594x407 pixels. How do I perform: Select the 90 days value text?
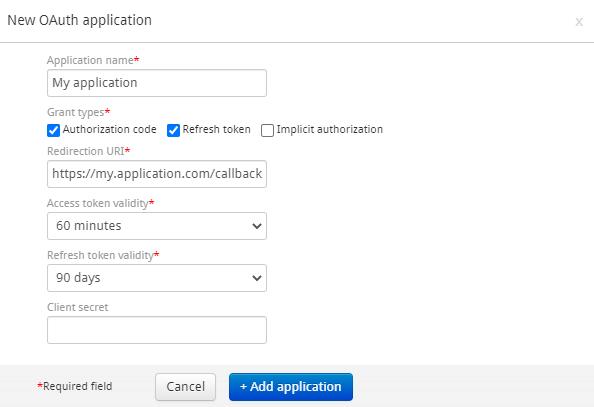tap(78, 278)
